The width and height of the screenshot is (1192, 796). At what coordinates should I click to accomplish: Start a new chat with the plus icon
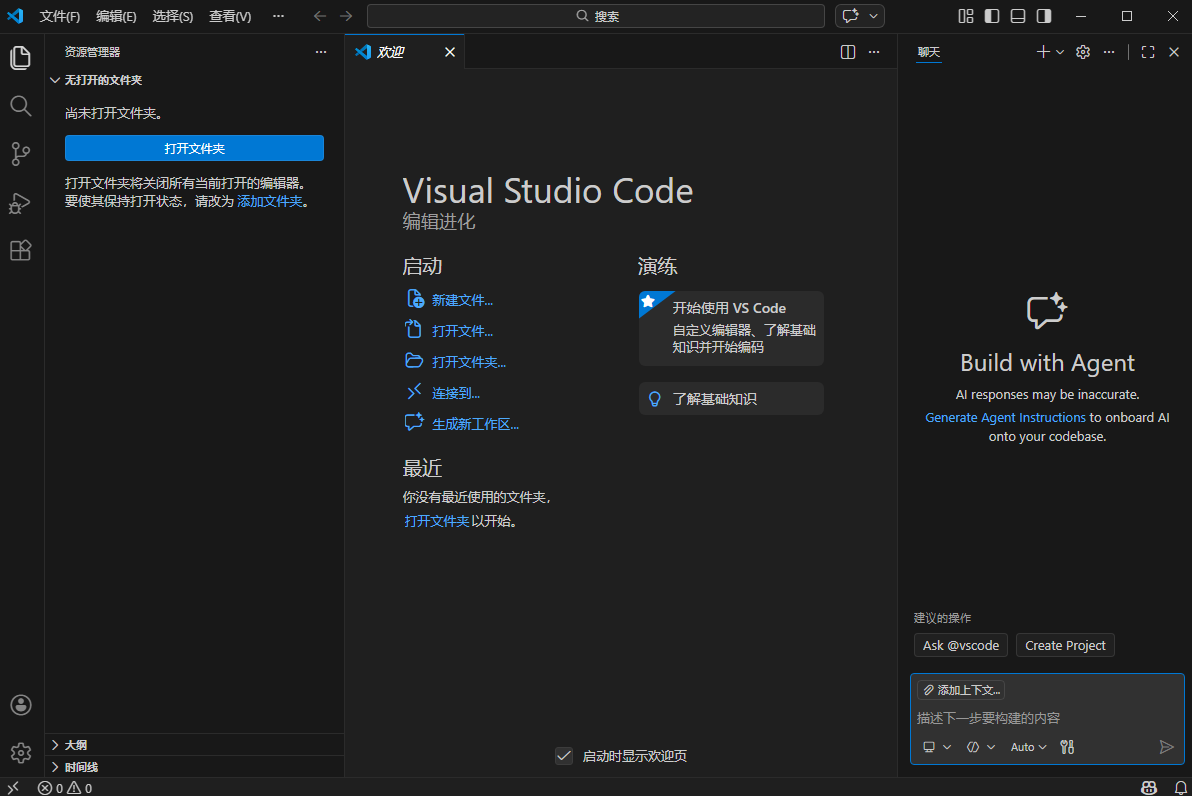tap(1042, 52)
